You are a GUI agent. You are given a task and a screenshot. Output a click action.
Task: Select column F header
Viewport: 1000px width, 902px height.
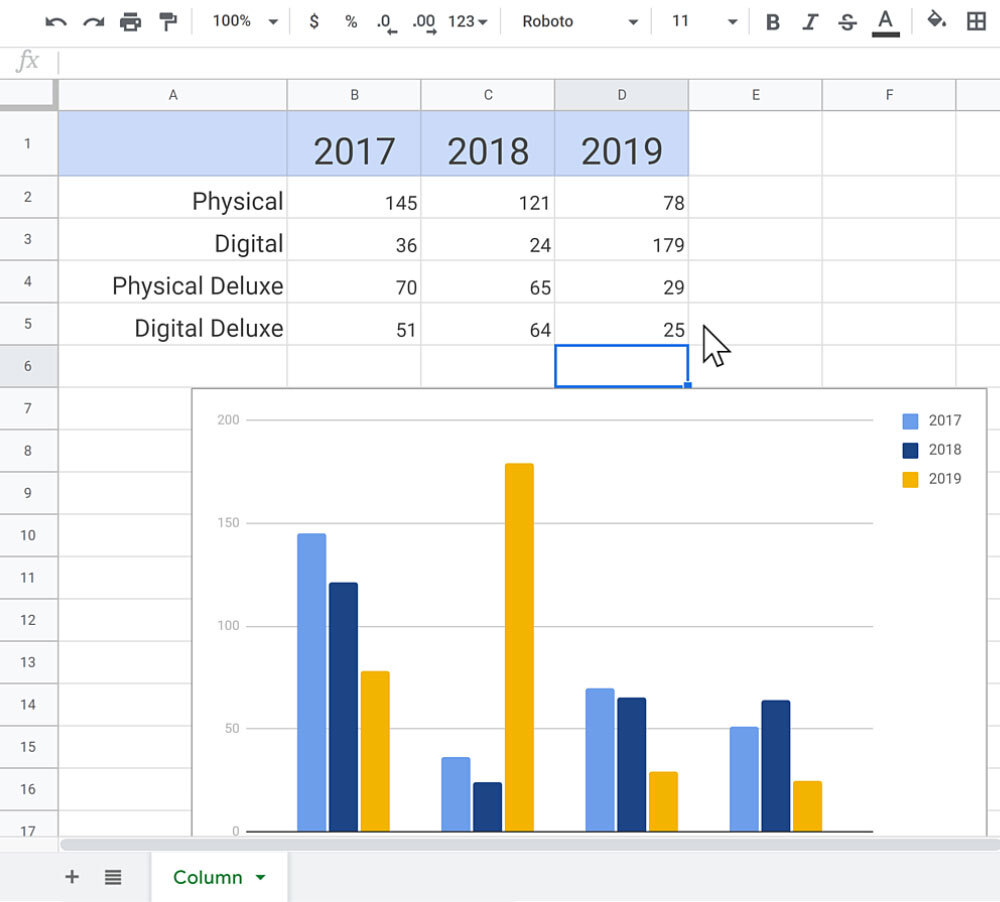(x=889, y=95)
